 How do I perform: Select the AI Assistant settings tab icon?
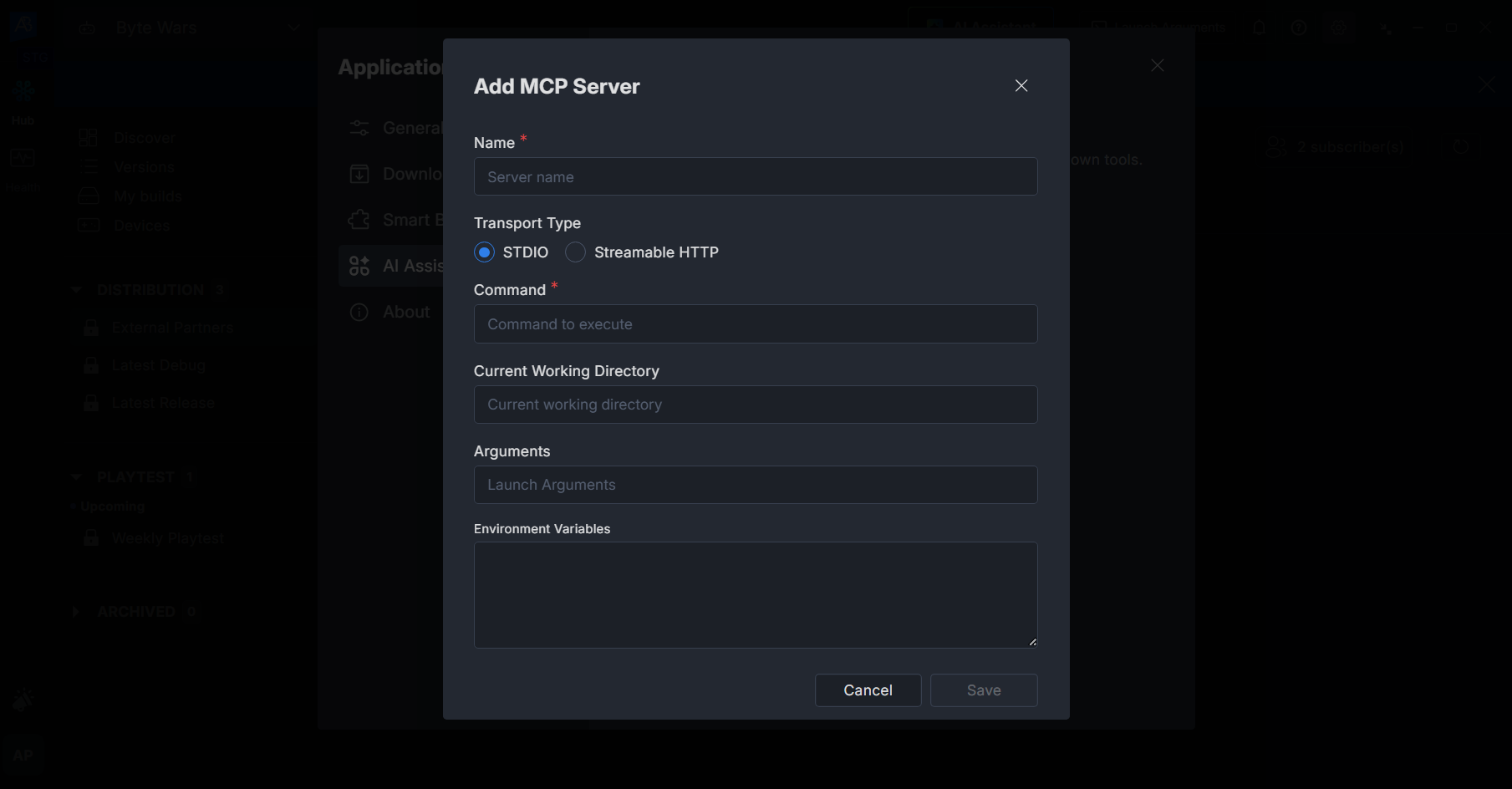click(359, 266)
